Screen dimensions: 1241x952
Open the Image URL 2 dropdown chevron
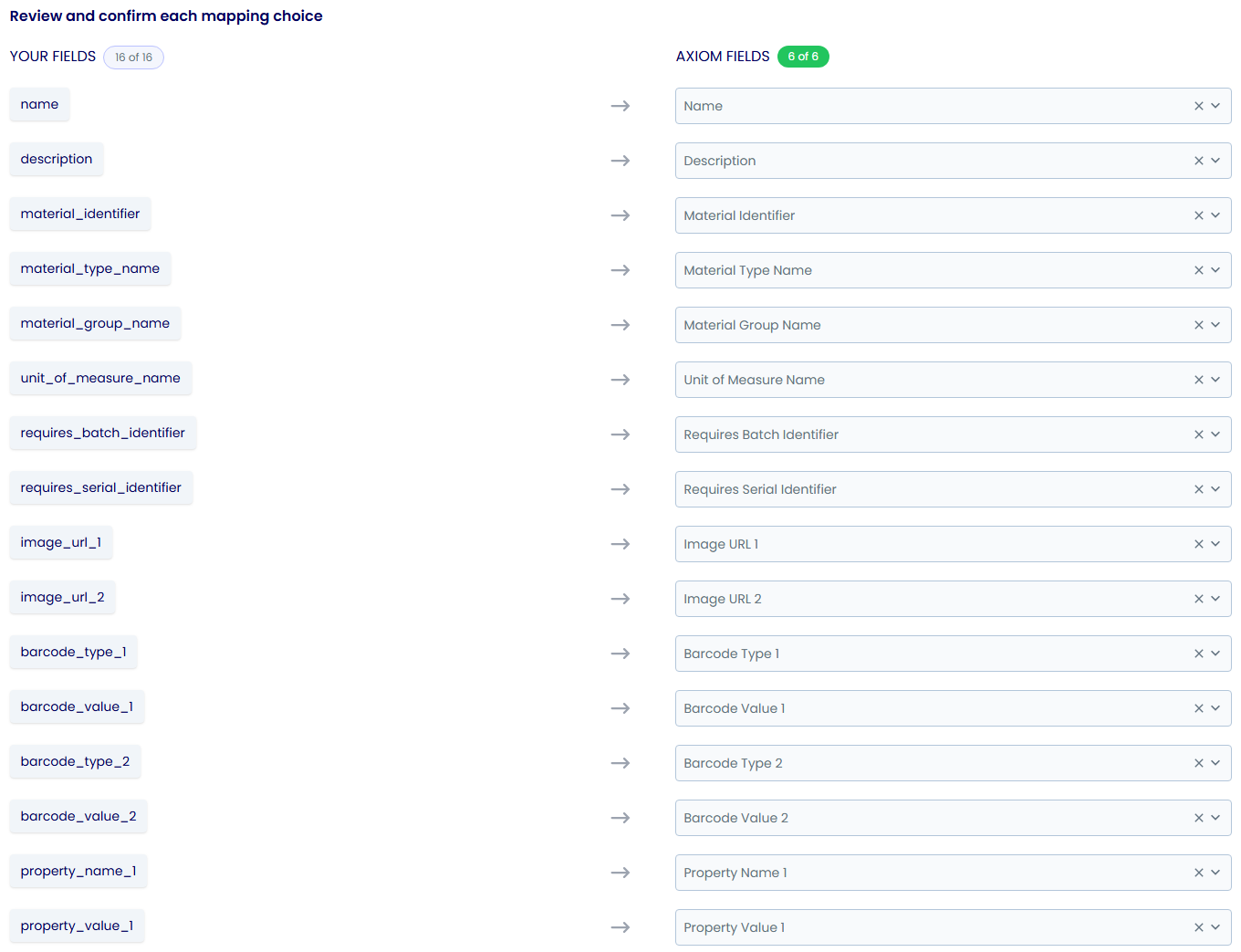coord(1215,599)
